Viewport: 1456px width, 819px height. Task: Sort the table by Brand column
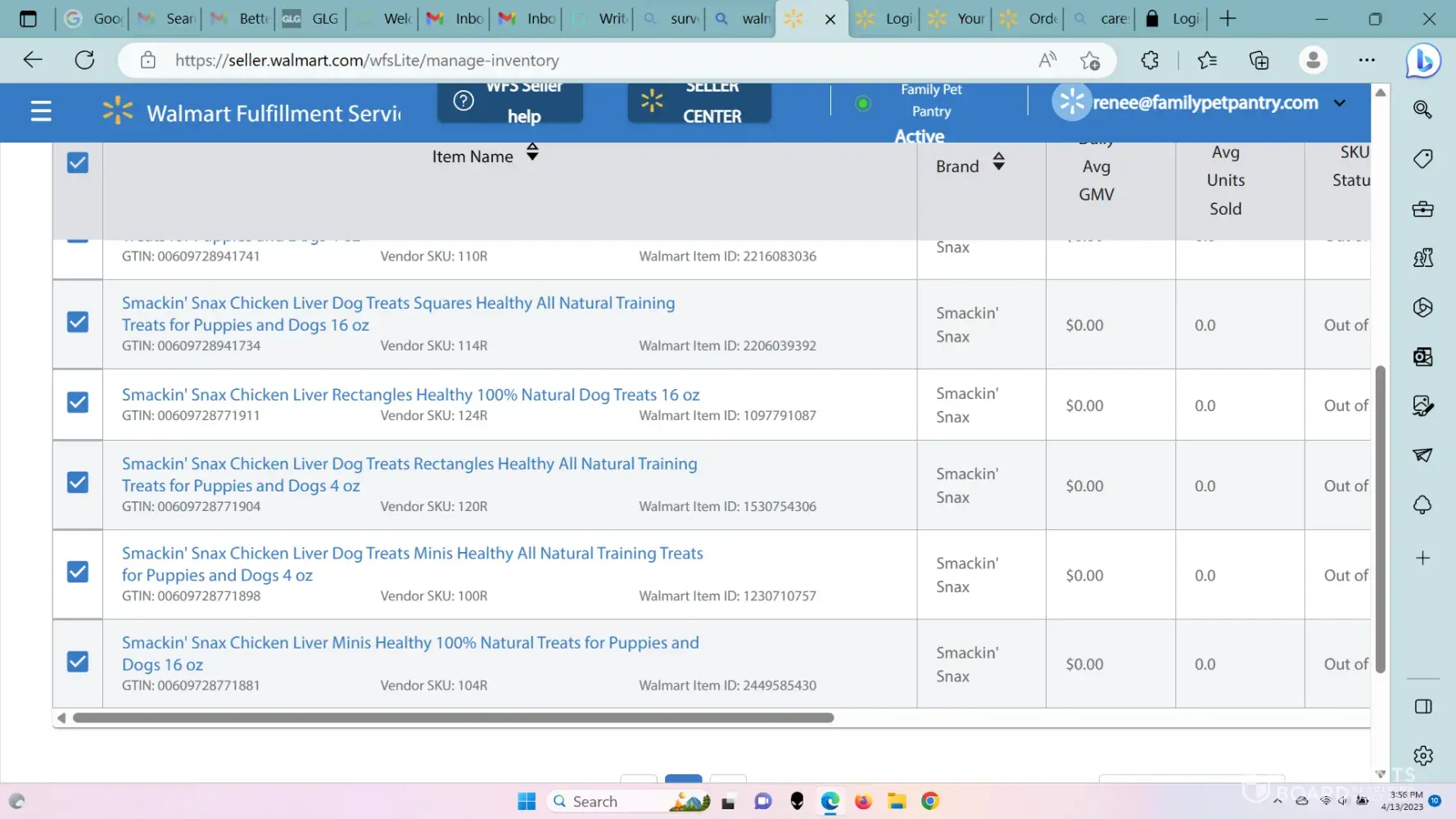(998, 162)
